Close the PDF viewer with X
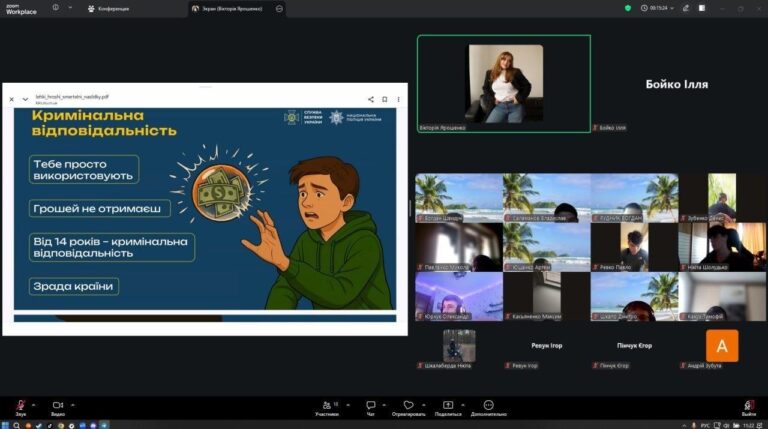768x429 pixels. click(x=12, y=99)
